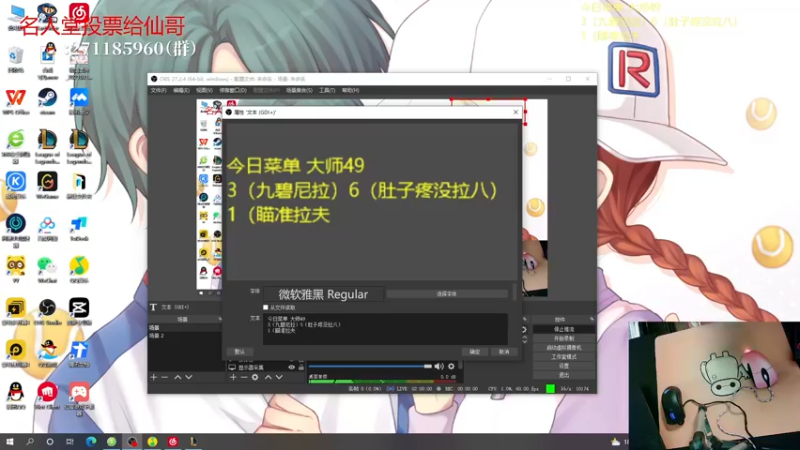
Task: Open the 停靠窗口(D) menu in OBS
Action: (233, 90)
